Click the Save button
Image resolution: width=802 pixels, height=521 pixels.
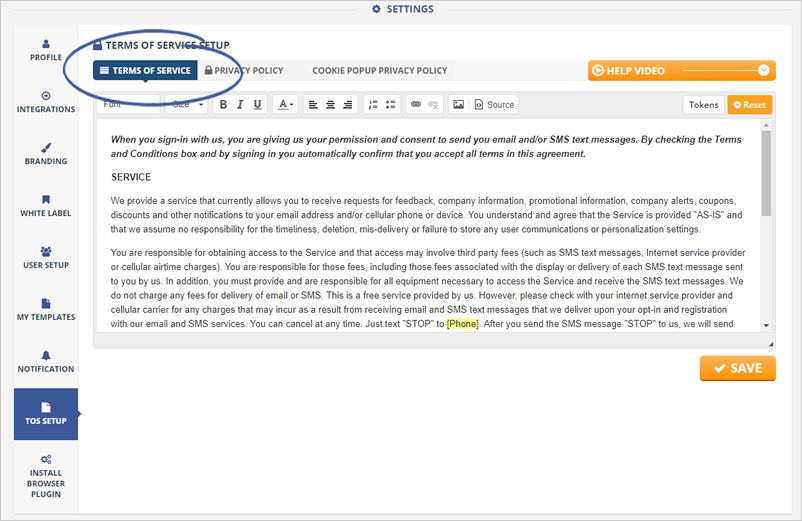(738, 368)
